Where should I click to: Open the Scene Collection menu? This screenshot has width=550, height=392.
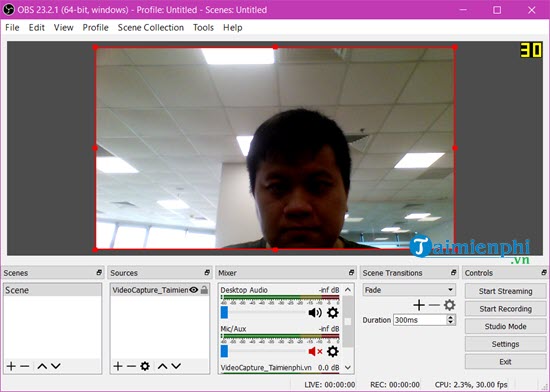(150, 27)
